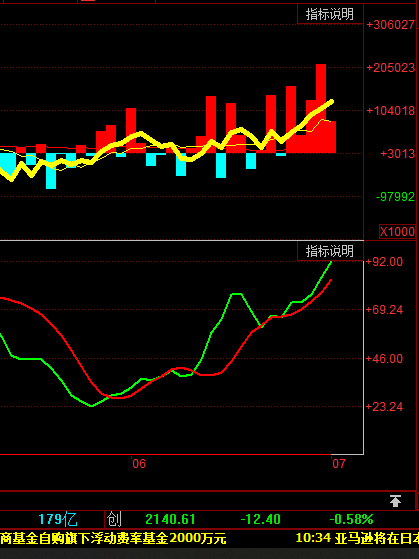The image size is (419, 559).
Task: Click the +92.00 axis label
Action: pyautogui.click(x=384, y=262)
